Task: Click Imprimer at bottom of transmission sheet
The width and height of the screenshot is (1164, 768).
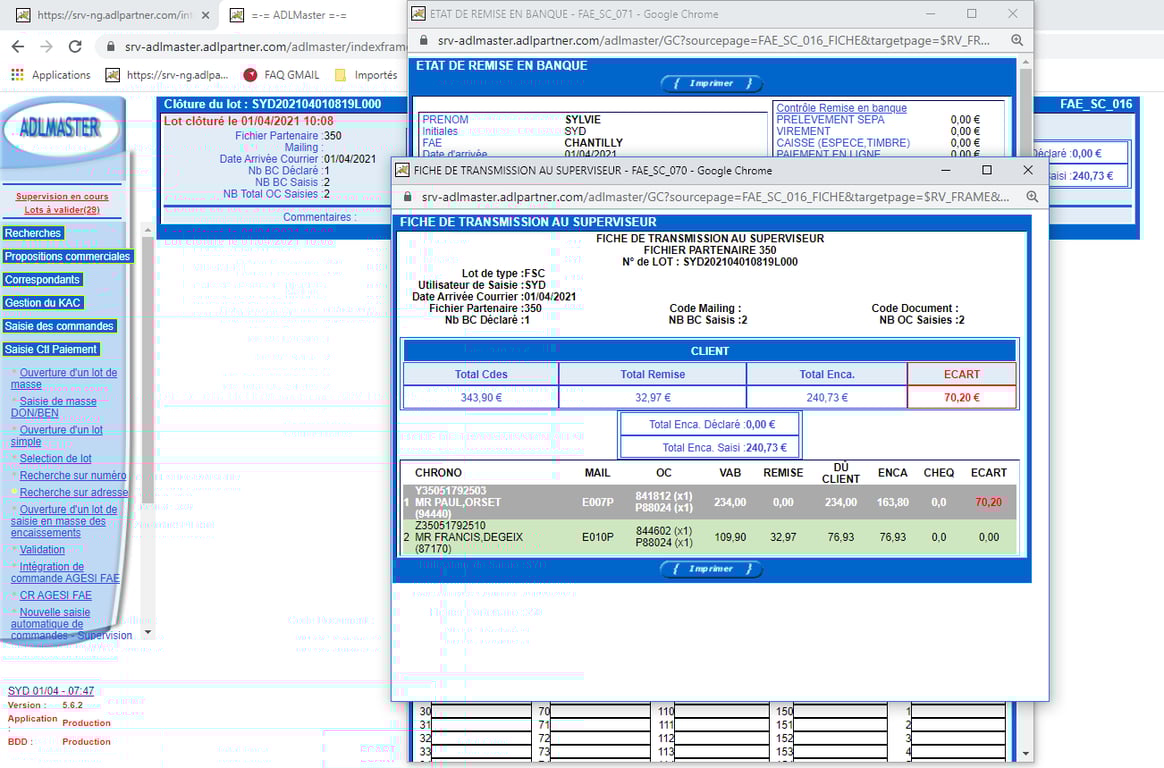Action: (711, 569)
